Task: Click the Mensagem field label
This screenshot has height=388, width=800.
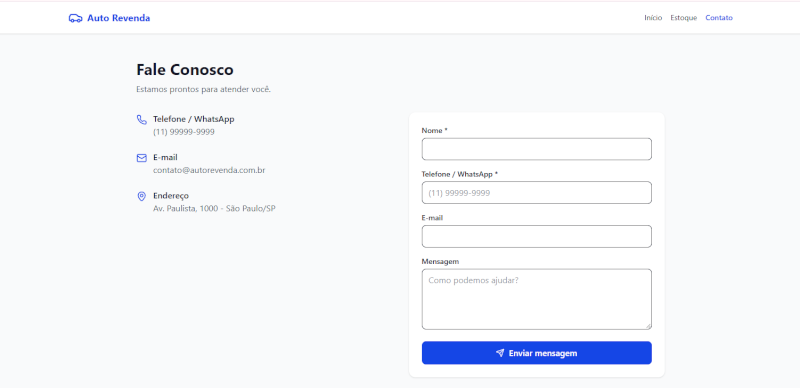Action: pyautogui.click(x=440, y=261)
